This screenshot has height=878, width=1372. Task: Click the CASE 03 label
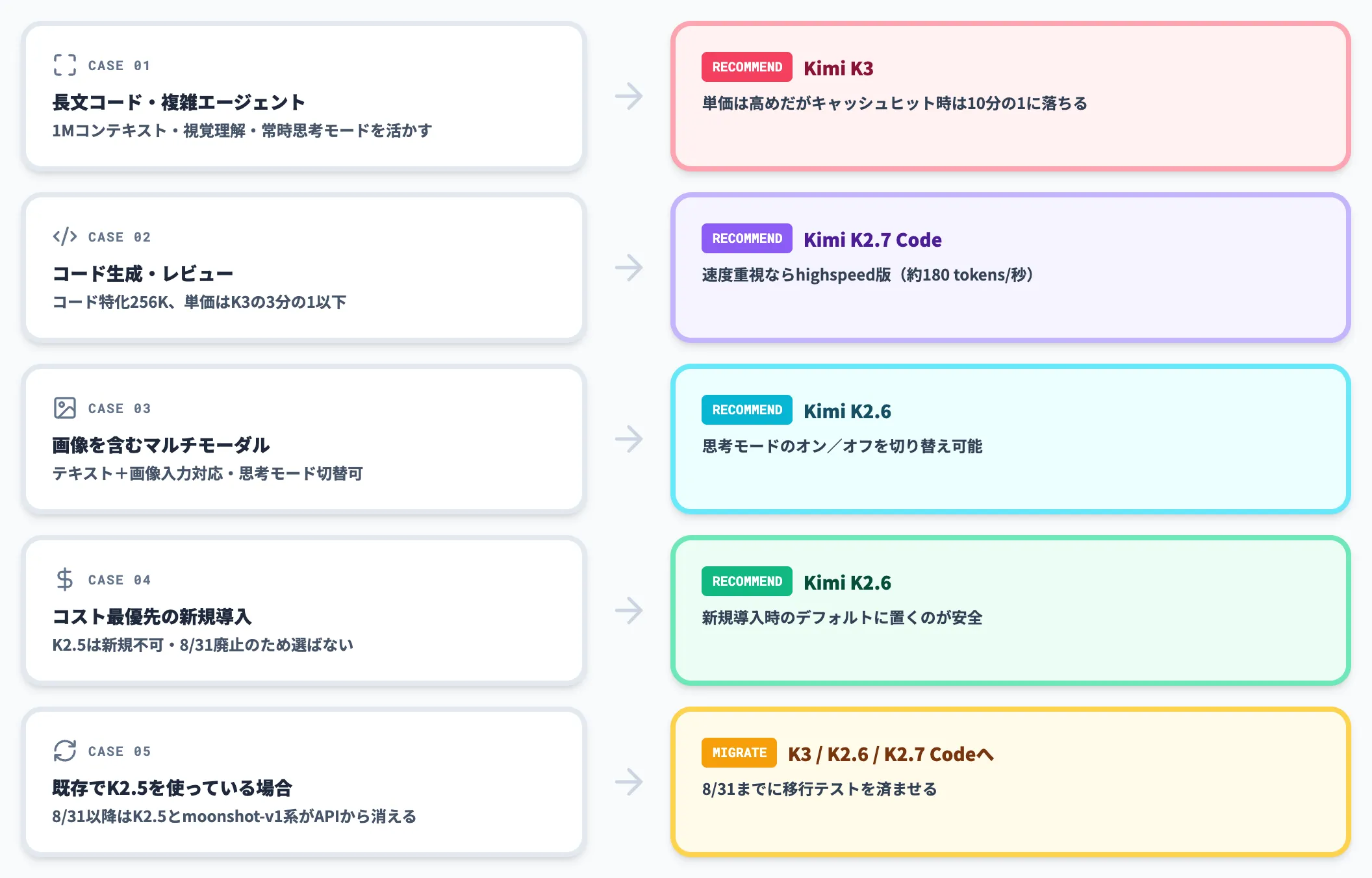coord(120,408)
